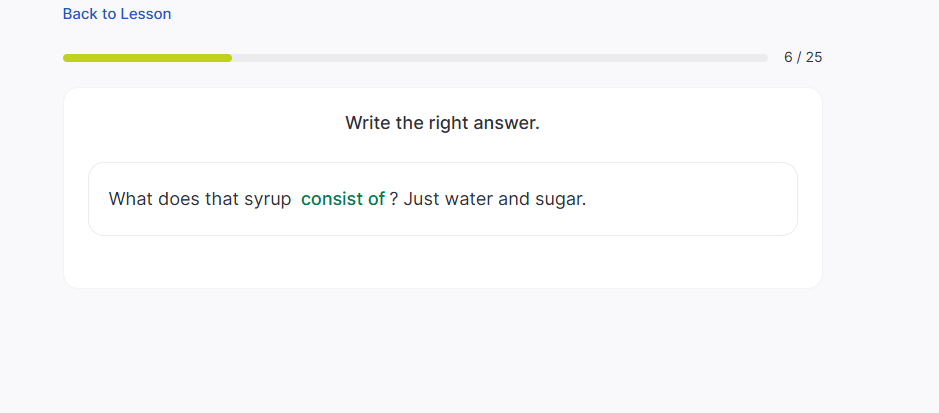939x413 pixels.
Task: Click the gray unfilled portion of progress bar
Action: point(500,58)
